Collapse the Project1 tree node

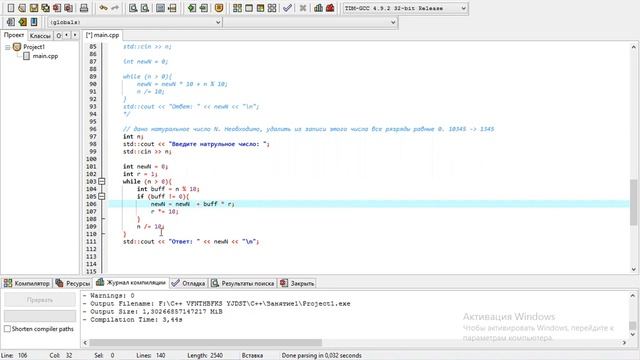point(7,47)
